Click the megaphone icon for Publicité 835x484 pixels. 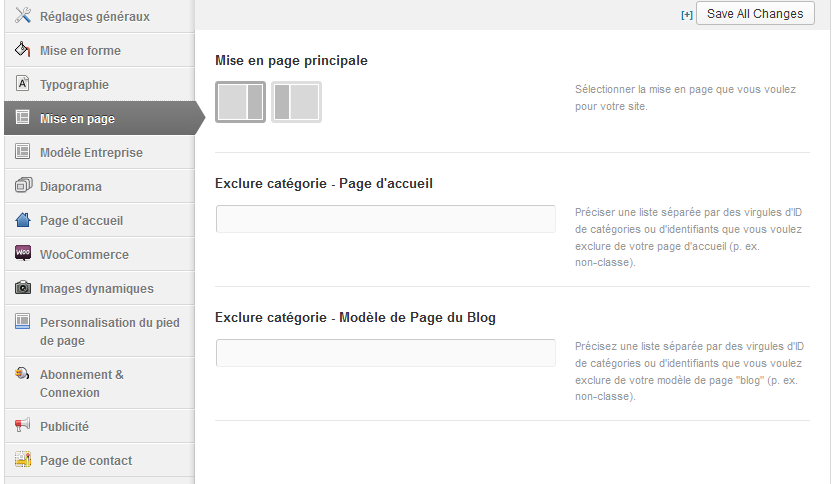[23, 426]
